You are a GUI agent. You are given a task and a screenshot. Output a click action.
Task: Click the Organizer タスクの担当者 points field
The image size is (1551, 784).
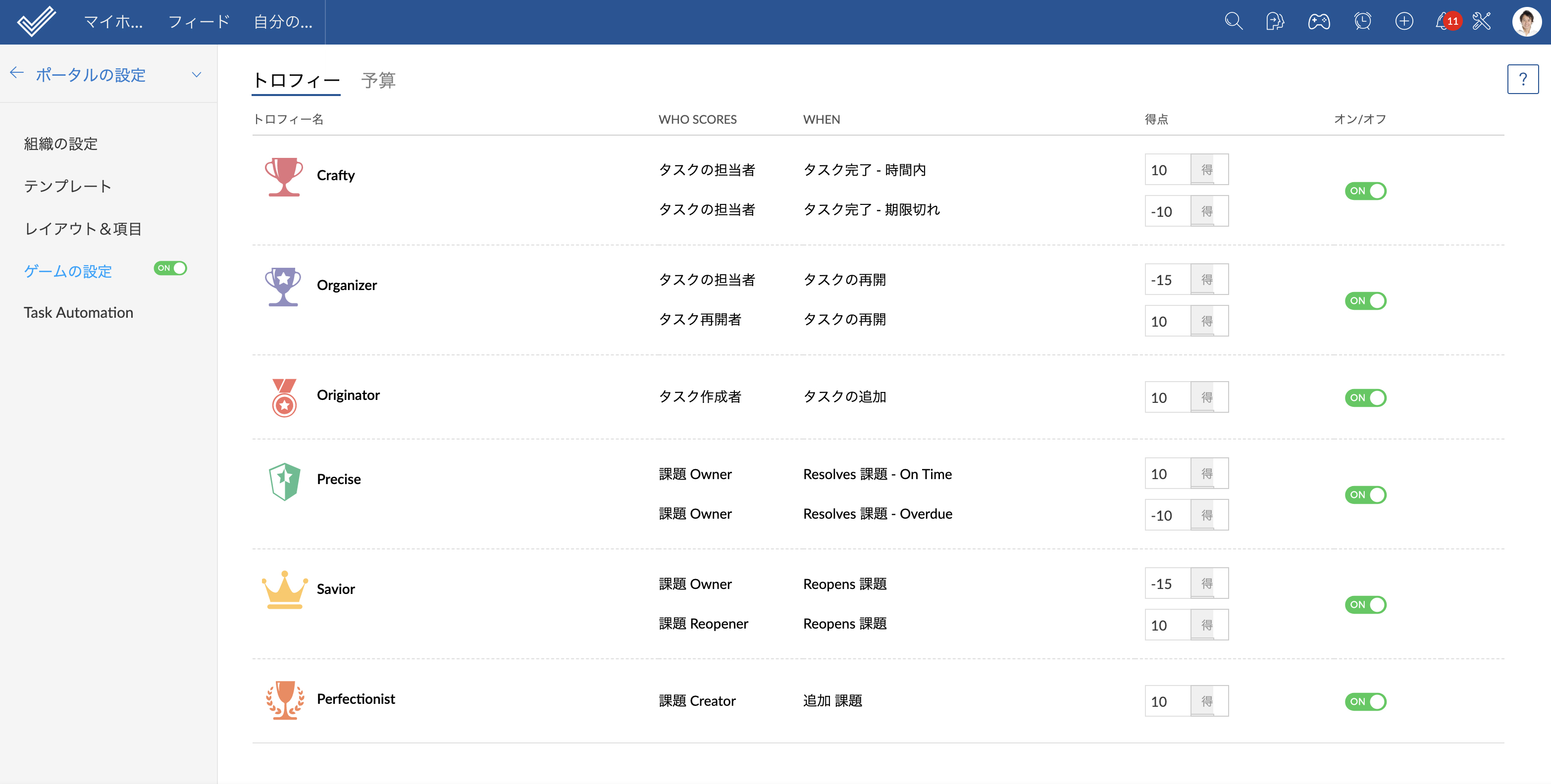(1168, 280)
